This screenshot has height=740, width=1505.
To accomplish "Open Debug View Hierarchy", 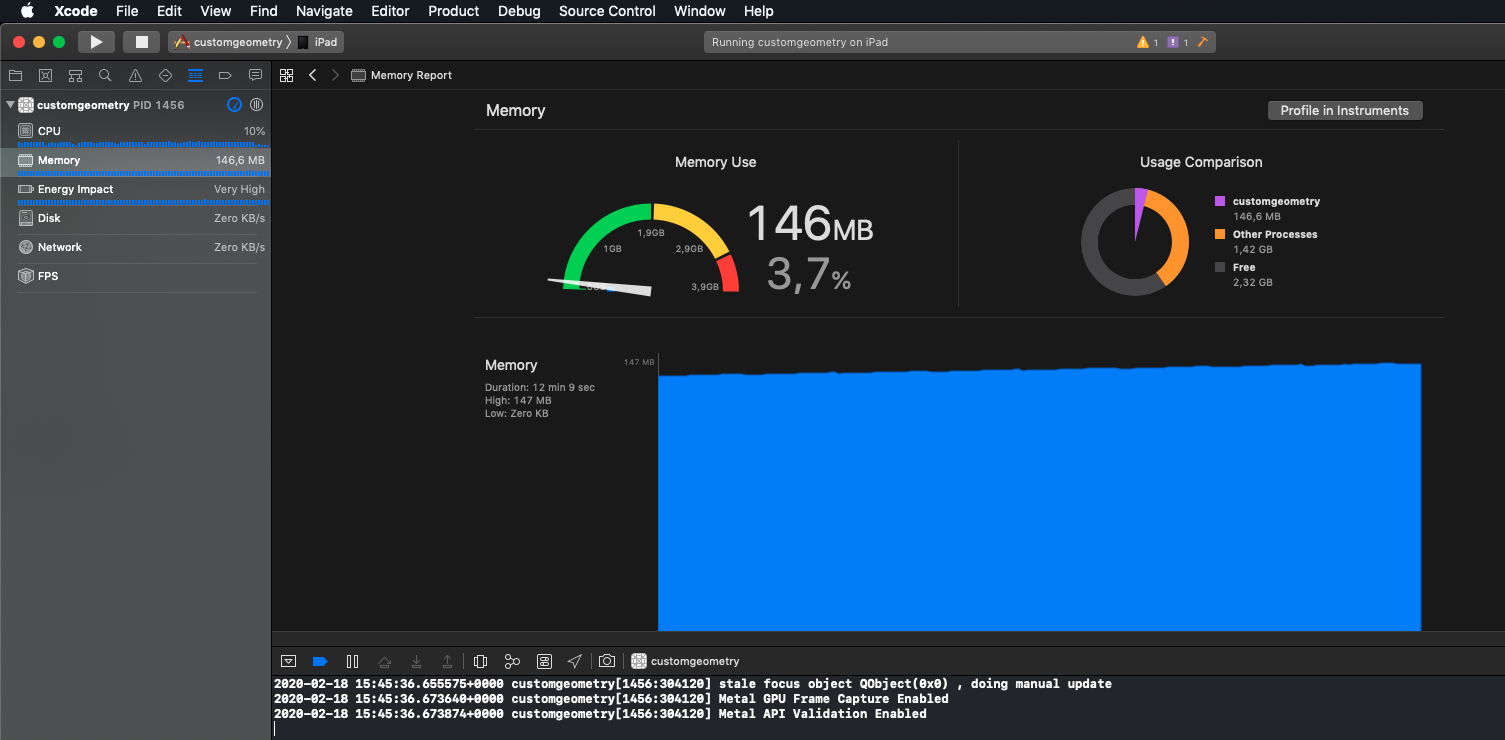I will (480, 661).
